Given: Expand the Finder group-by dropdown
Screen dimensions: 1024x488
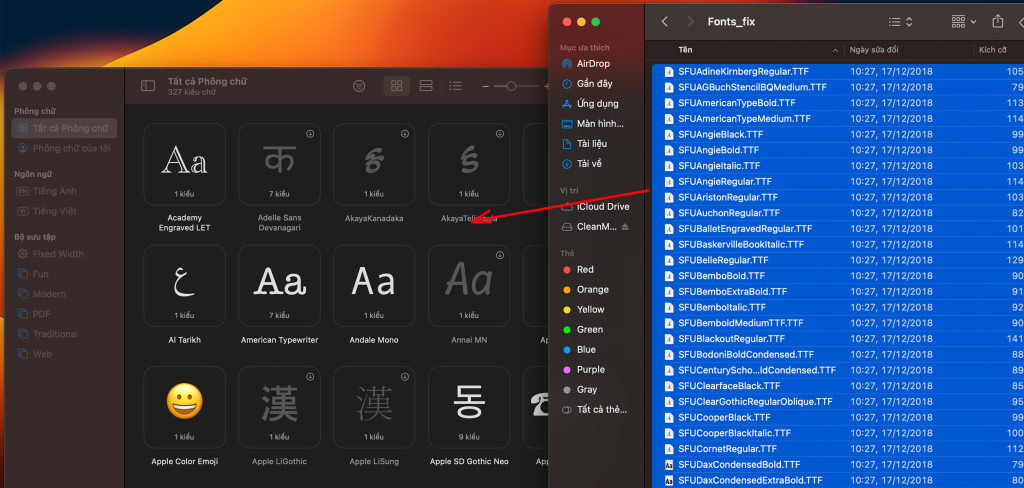Looking at the screenshot, I should 963,21.
